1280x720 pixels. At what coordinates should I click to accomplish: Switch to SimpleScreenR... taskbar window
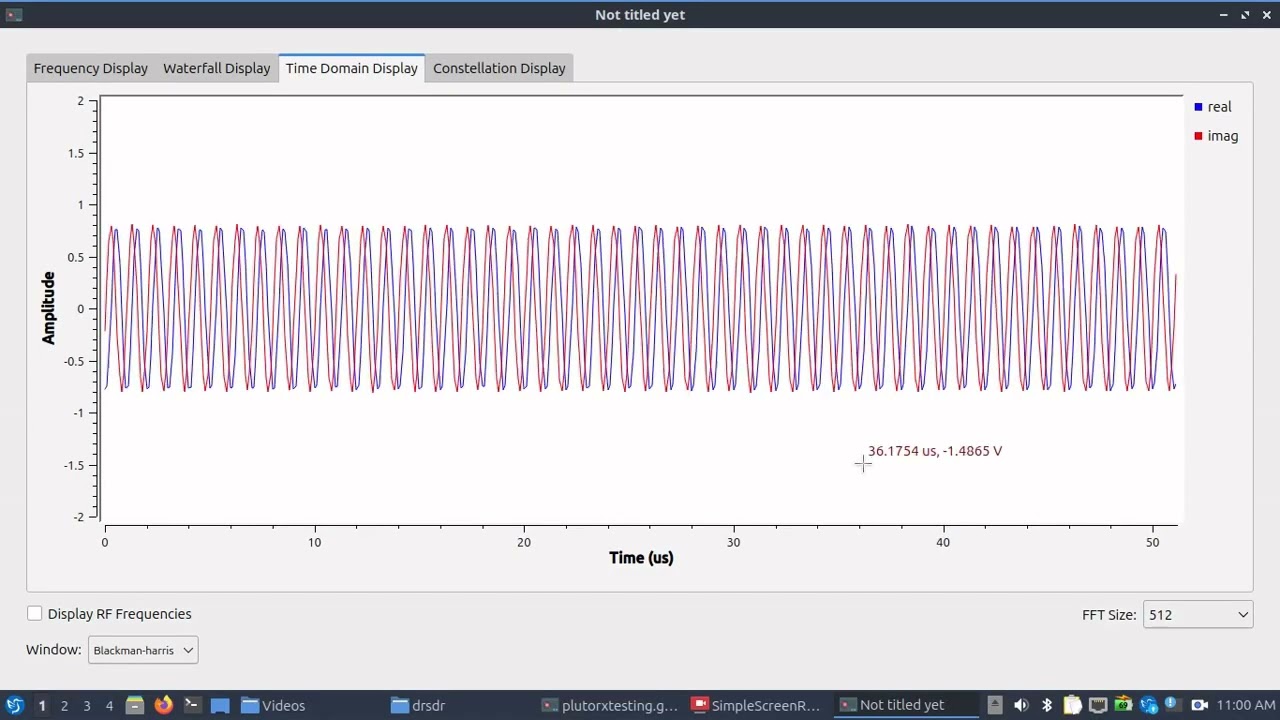coord(756,705)
